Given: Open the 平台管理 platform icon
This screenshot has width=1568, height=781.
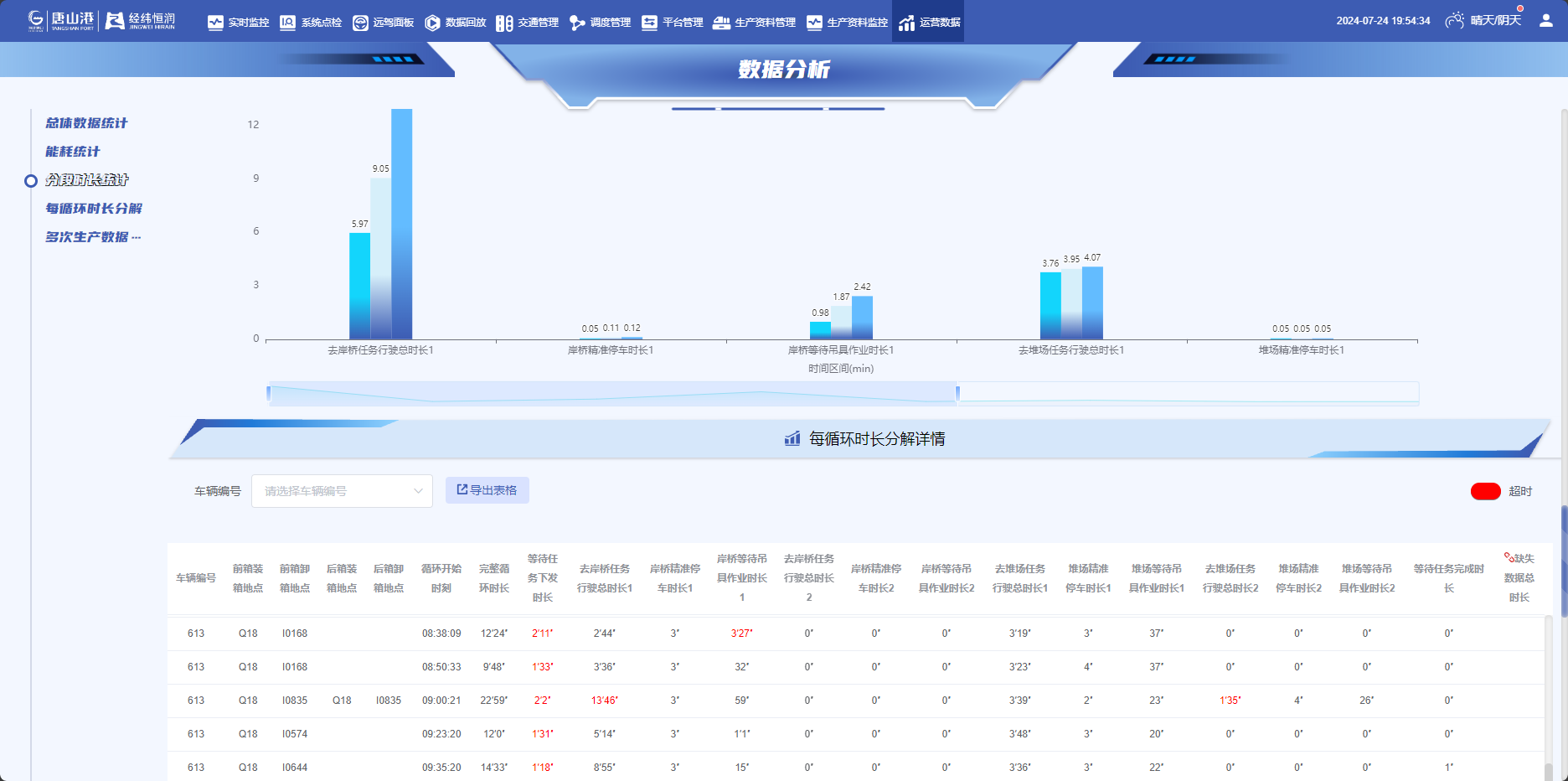Looking at the screenshot, I should click(x=649, y=23).
